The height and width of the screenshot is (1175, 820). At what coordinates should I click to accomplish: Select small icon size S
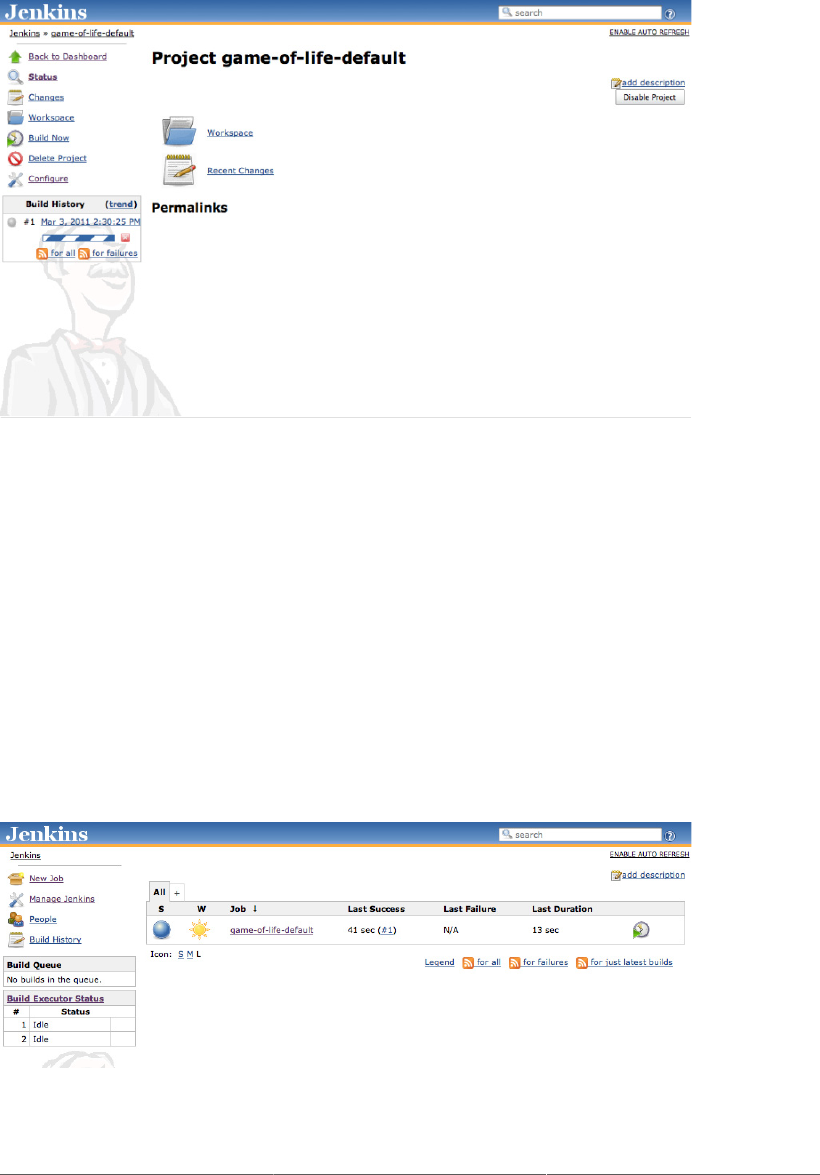181,954
